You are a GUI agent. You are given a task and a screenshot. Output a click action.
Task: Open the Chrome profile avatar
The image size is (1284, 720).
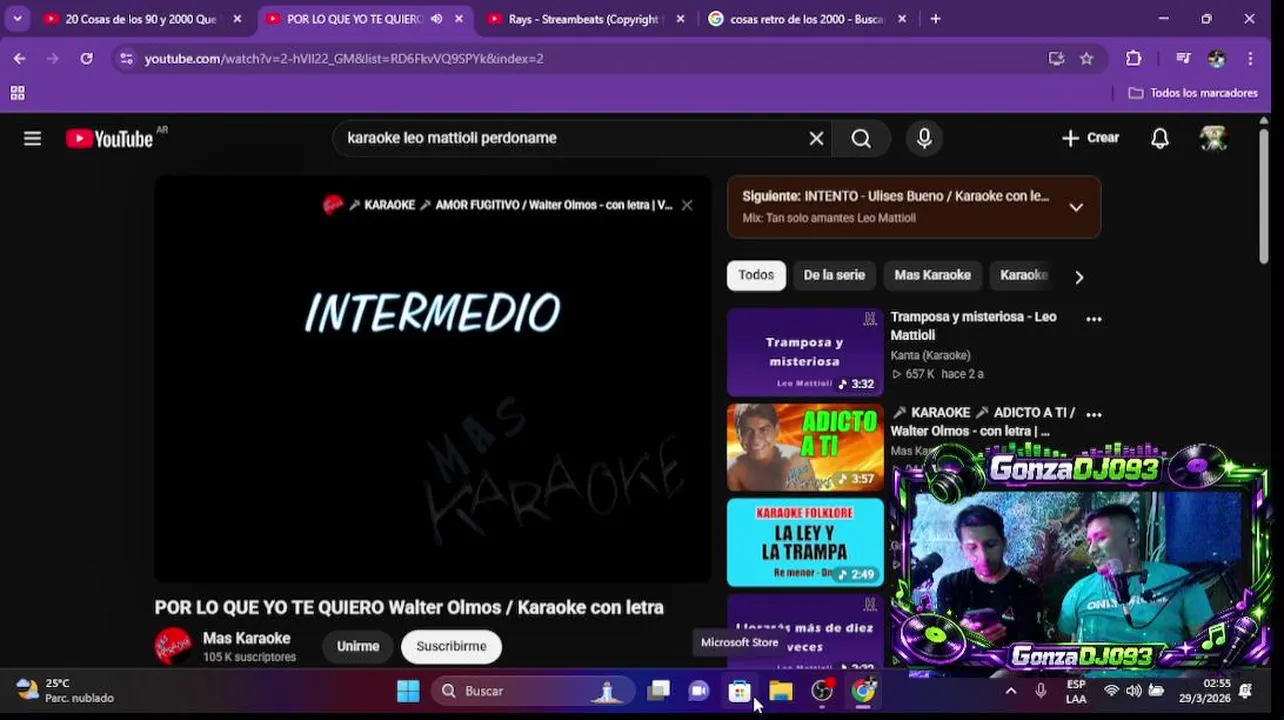[1216, 59]
